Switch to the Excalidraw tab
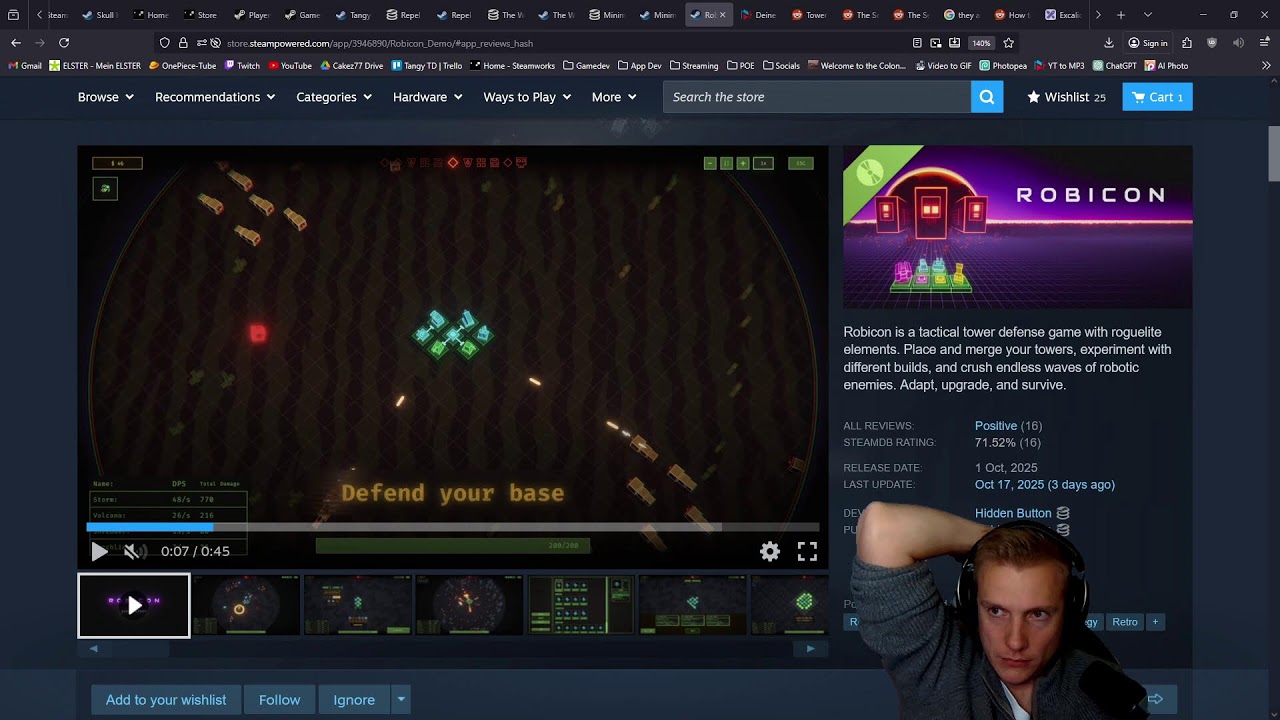 [x=1062, y=15]
